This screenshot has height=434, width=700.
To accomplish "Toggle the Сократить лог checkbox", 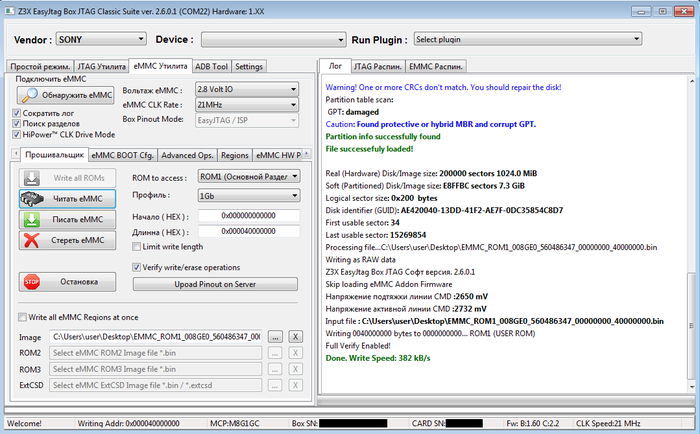I will pos(16,113).
